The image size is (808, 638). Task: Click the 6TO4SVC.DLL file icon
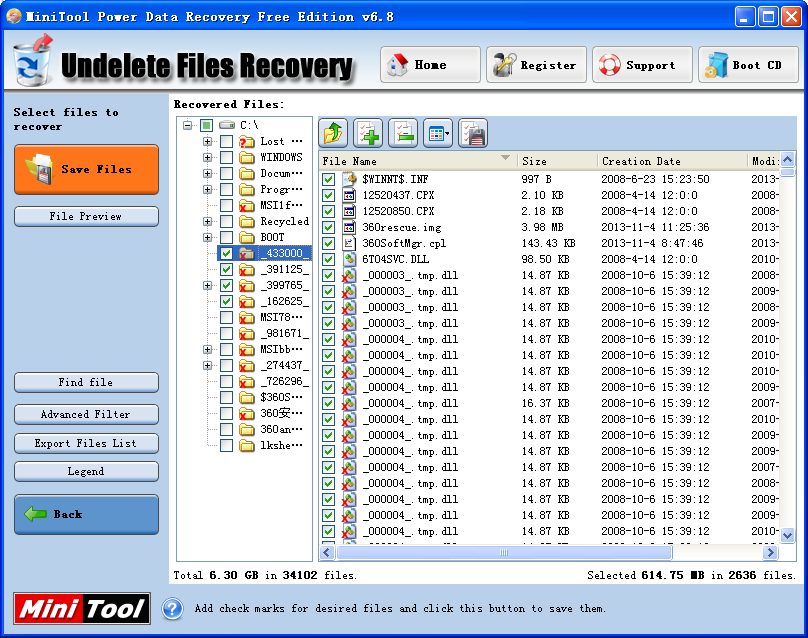coord(349,259)
